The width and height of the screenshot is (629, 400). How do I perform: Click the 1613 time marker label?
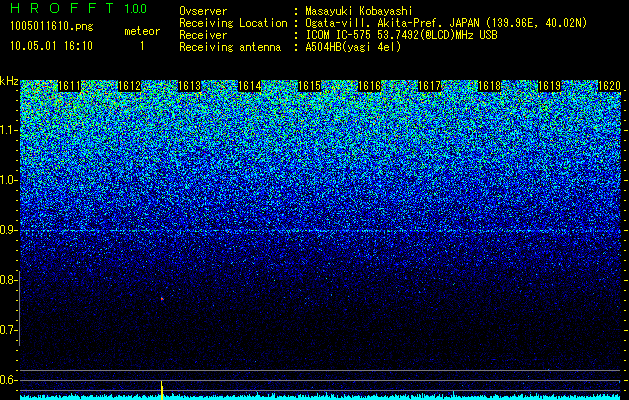pyautogui.click(x=189, y=86)
